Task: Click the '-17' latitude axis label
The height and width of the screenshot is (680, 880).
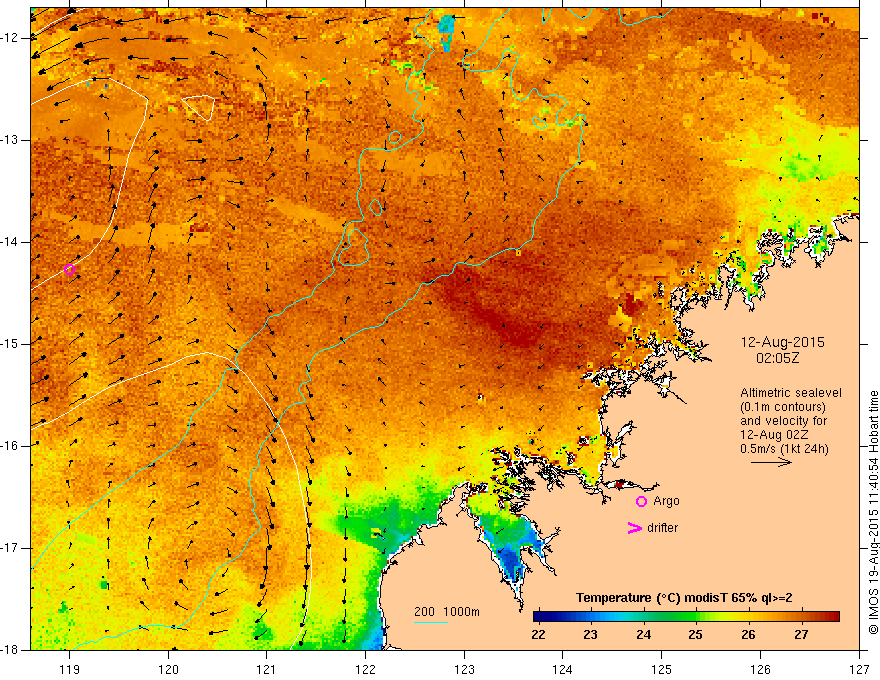Action: point(10,548)
